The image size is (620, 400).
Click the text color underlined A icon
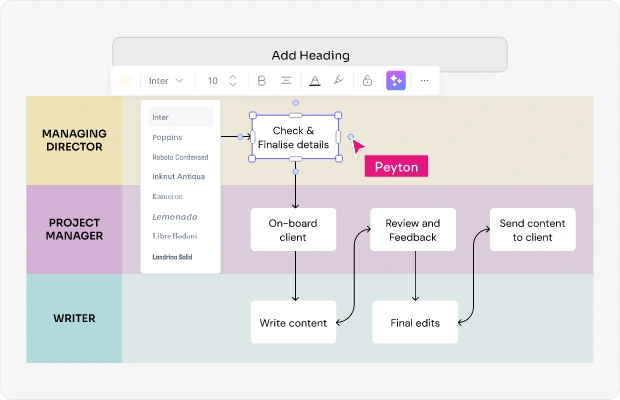(315, 81)
